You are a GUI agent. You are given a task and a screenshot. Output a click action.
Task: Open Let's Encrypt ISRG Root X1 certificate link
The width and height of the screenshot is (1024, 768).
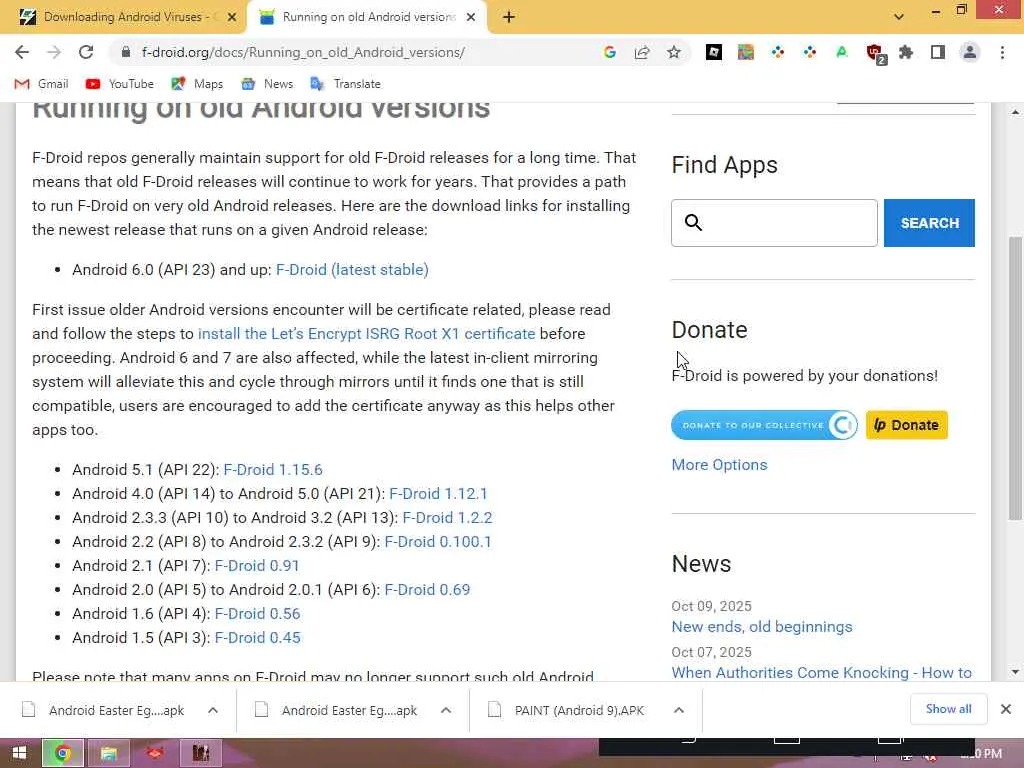point(366,334)
